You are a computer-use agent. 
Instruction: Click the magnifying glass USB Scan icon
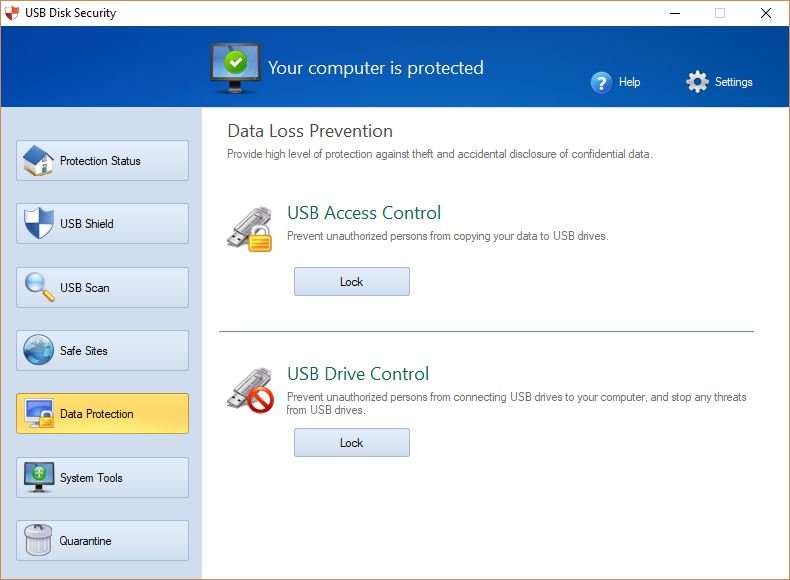pyautogui.click(x=39, y=287)
